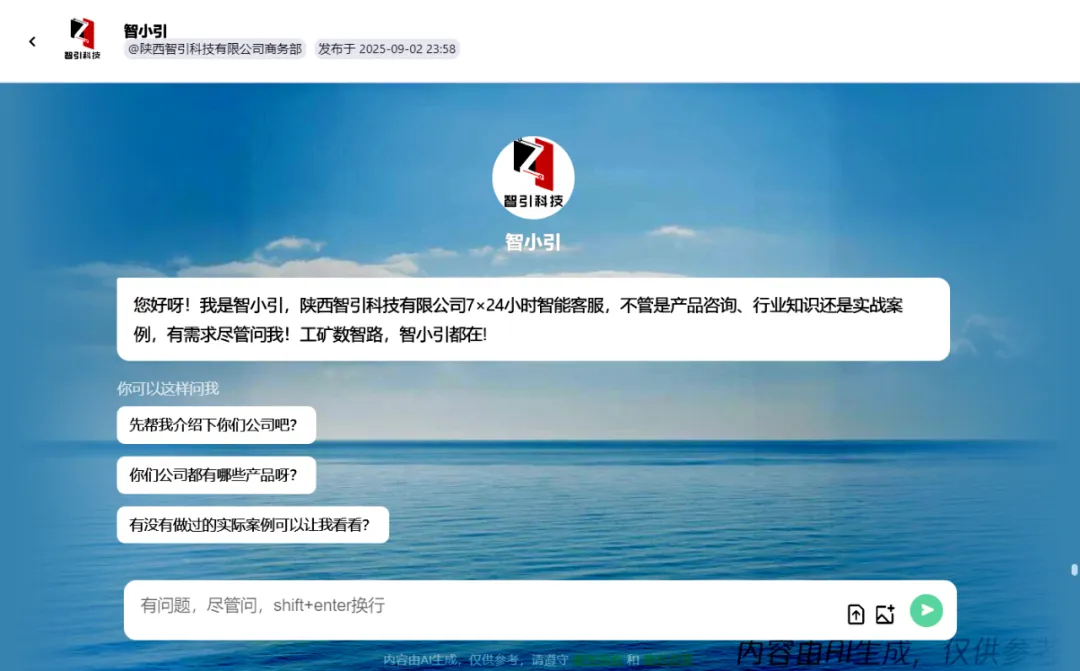Click the scrollbar thumb on right edge
The image size is (1080, 671).
click(x=1074, y=570)
